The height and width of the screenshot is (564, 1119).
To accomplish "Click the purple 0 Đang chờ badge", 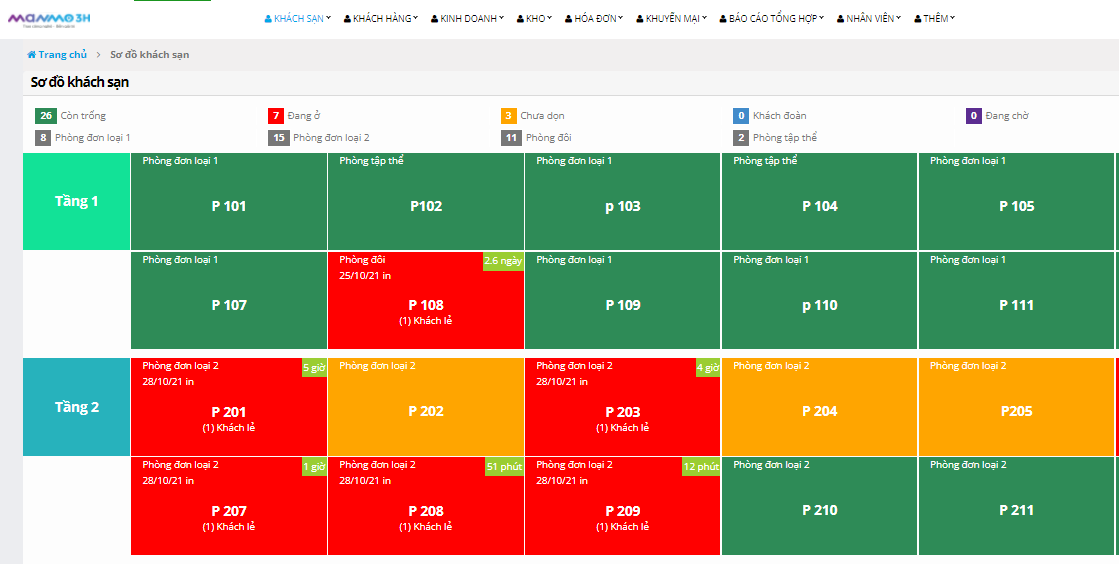I will 973,116.
